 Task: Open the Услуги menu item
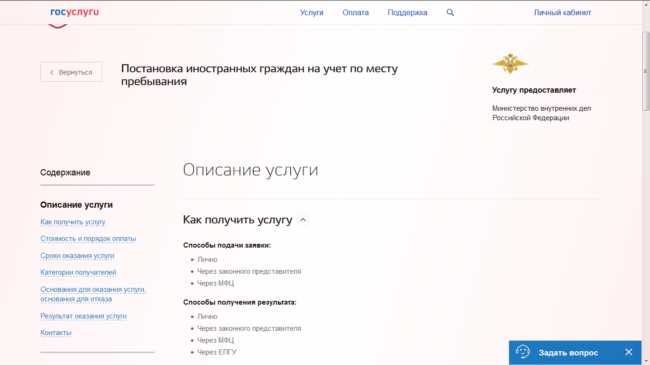pyautogui.click(x=312, y=12)
